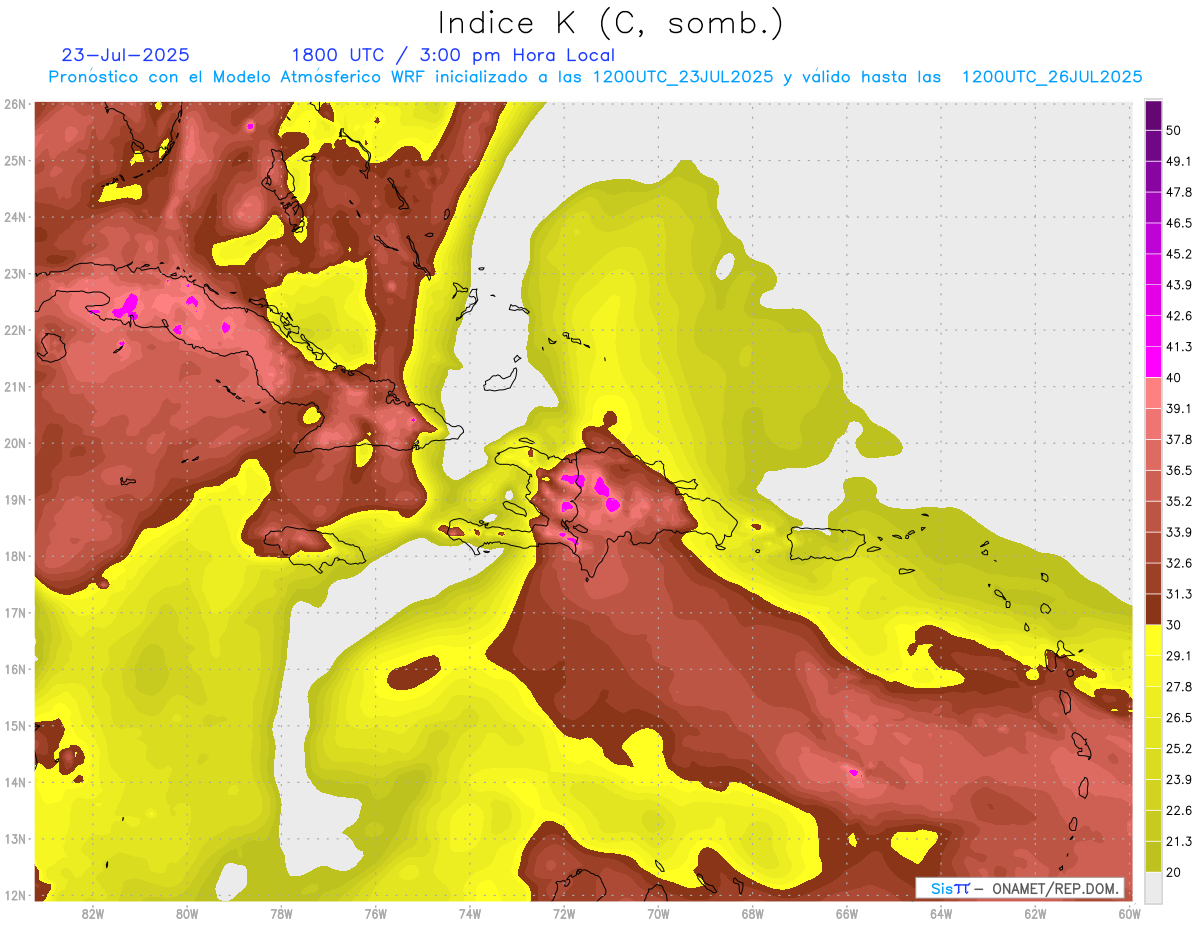This screenshot has height=927, width=1200.
Task: Click the colorbar value '33.9'
Action: pyautogui.click(x=1179, y=532)
